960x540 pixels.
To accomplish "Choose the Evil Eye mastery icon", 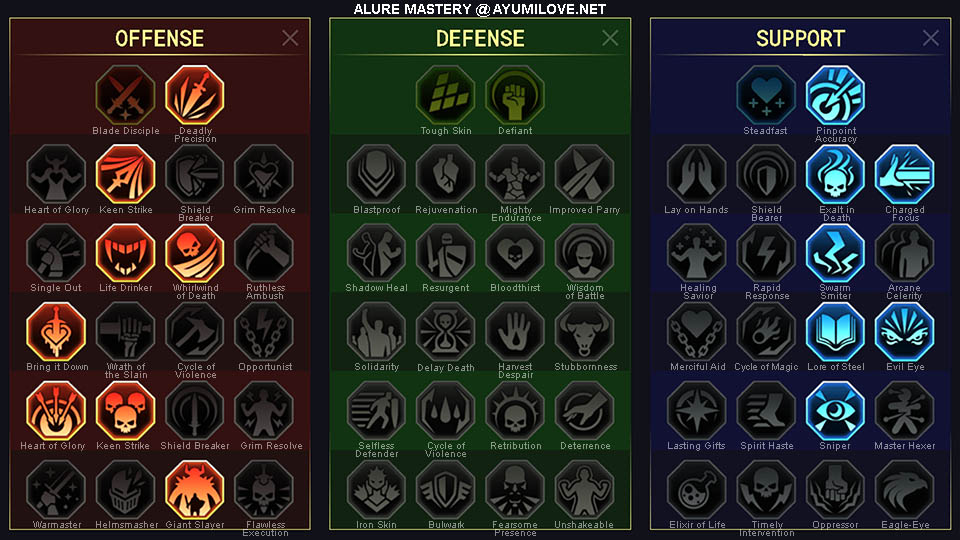I will click(905, 332).
